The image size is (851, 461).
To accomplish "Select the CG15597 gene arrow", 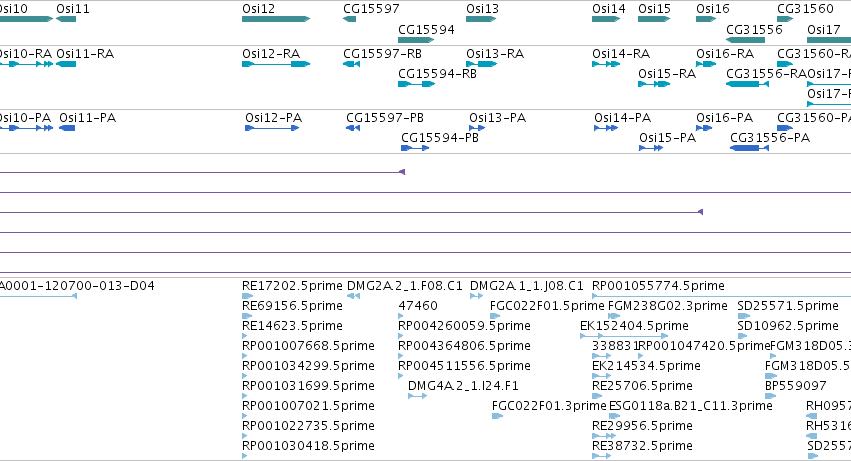I will coord(350,19).
